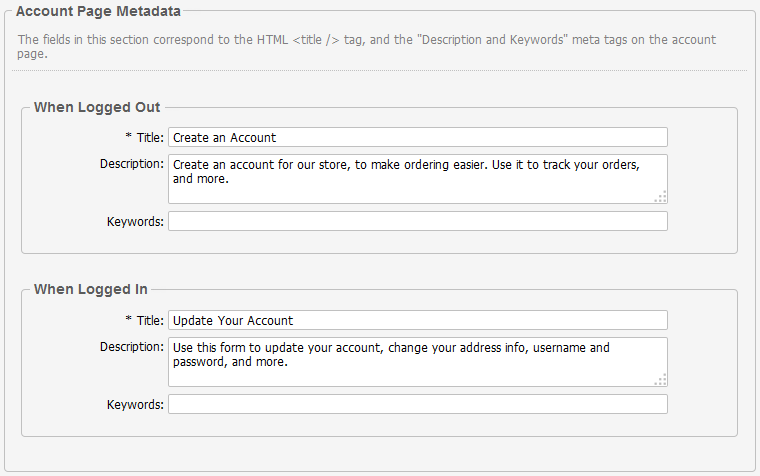Click the logged-out Title field "Create an Account"

coord(417,137)
